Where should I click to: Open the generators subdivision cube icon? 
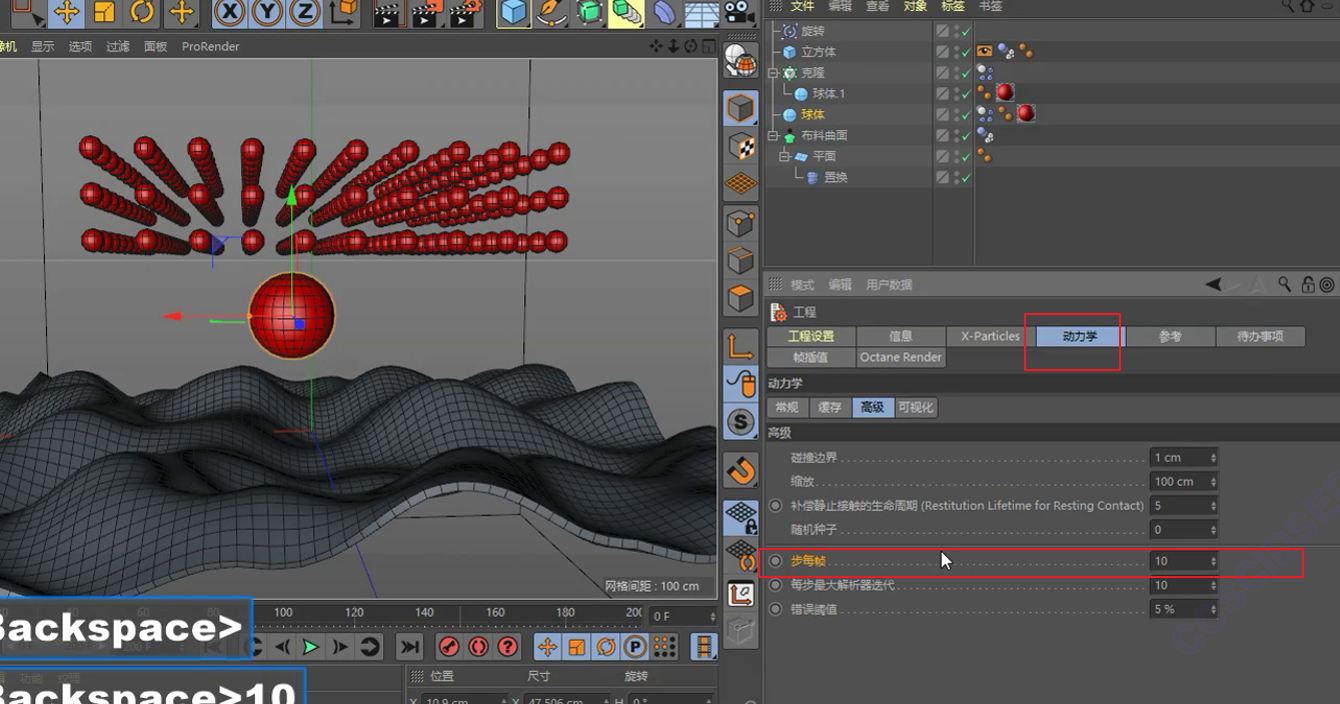click(x=590, y=12)
